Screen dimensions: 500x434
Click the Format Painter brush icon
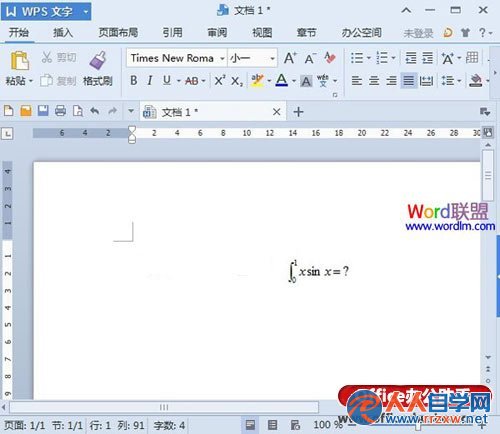click(x=98, y=60)
